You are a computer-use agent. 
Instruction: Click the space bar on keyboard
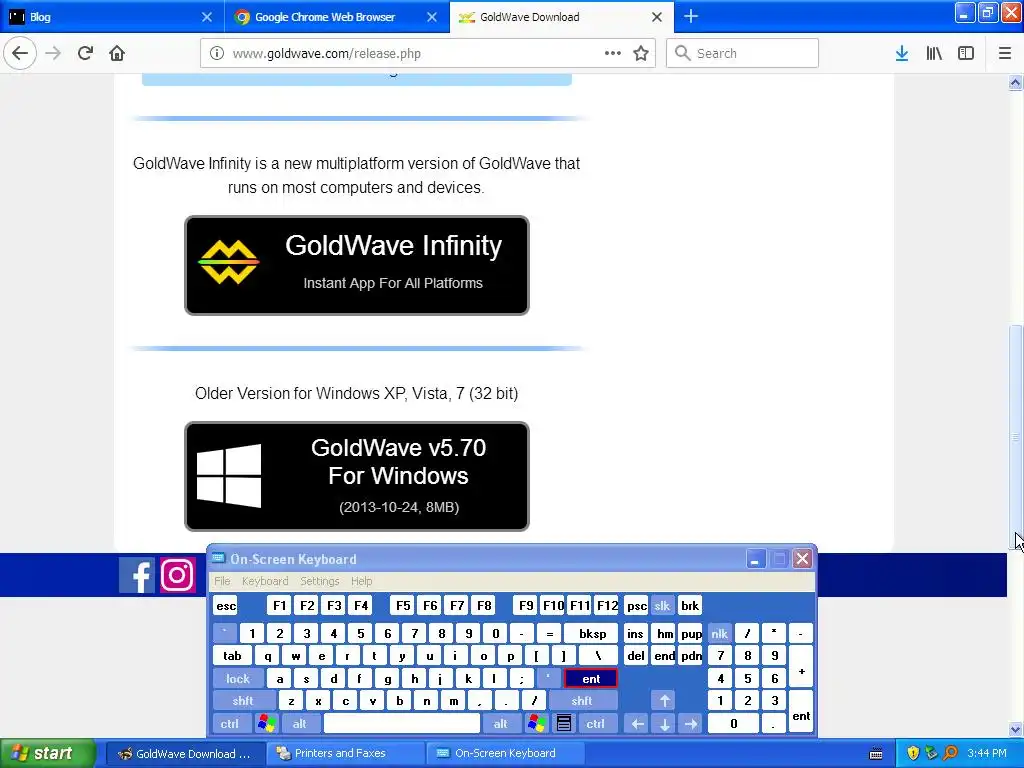coord(402,724)
